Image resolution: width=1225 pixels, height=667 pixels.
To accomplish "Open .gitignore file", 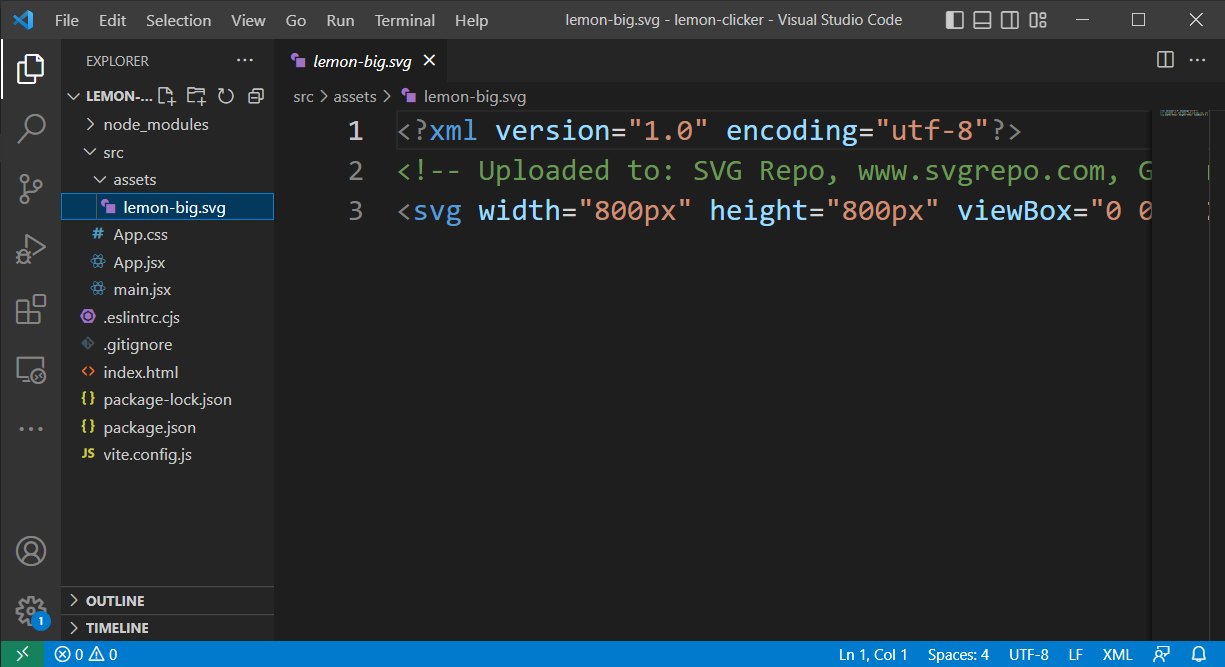I will click(167, 345).
